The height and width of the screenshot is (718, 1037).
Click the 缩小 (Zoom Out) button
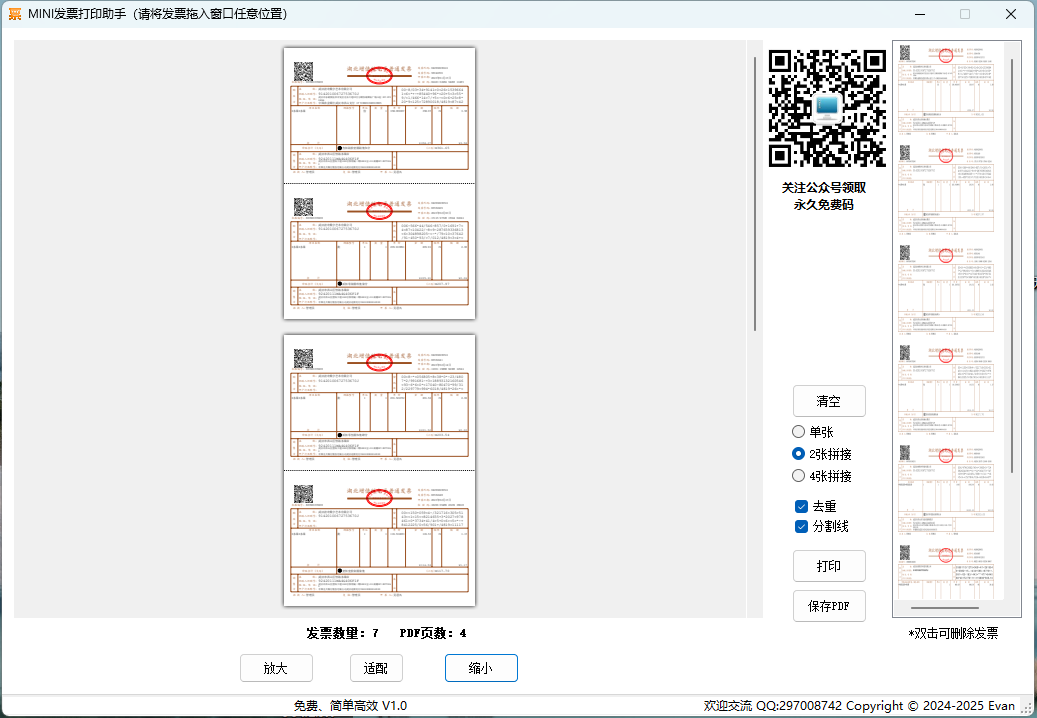click(x=481, y=667)
